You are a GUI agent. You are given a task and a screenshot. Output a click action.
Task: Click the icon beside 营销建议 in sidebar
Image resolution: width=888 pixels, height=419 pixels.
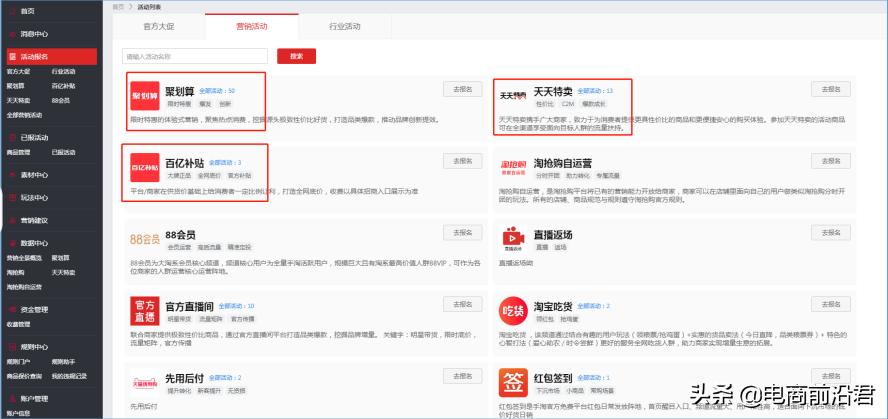pyautogui.click(x=12, y=220)
